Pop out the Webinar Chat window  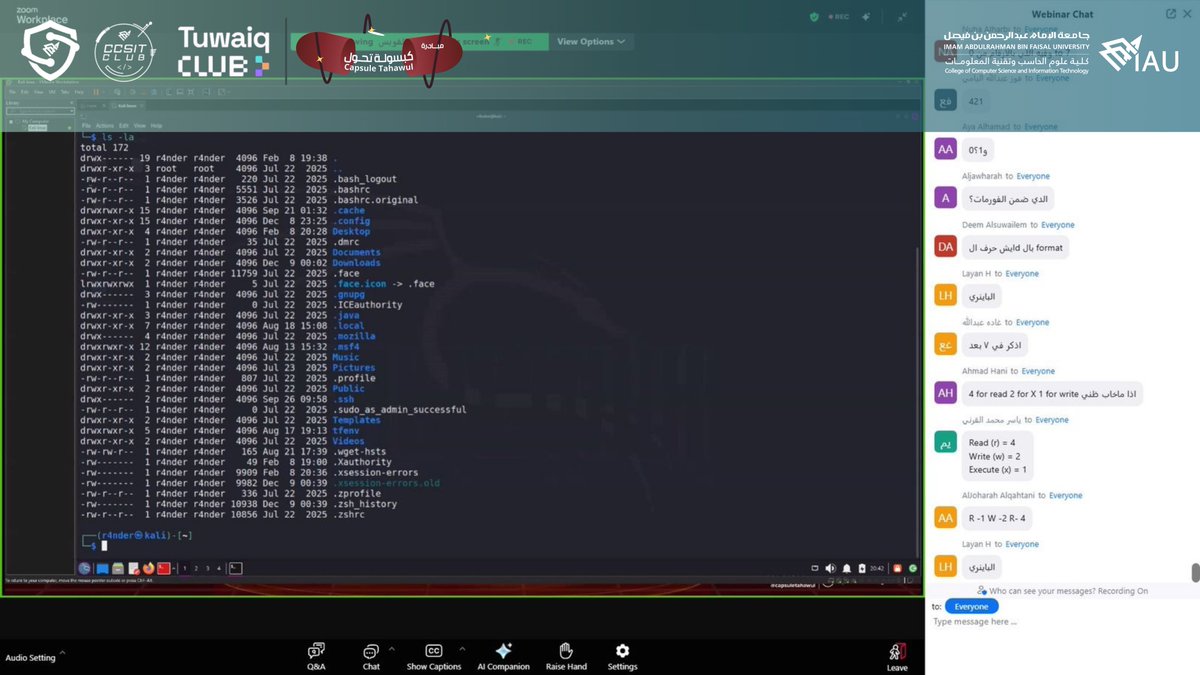point(1170,13)
